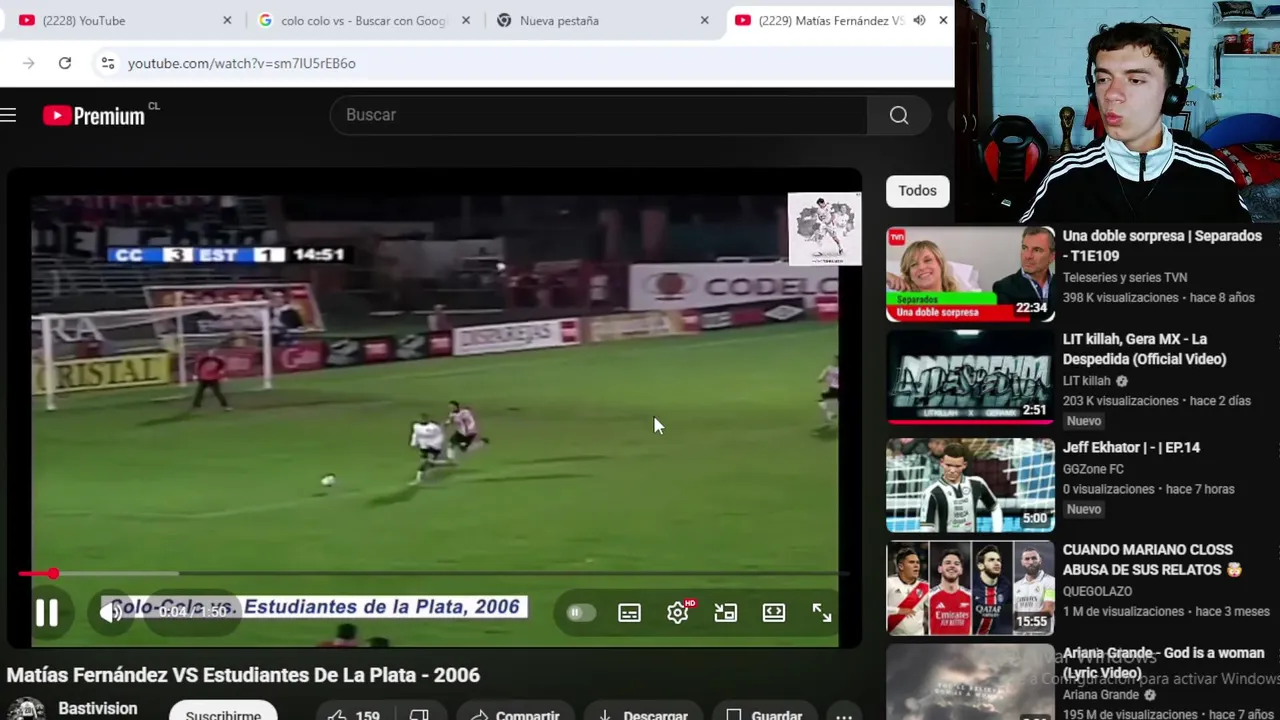The image size is (1280, 720).
Task: Mute tab via the speaker icon
Action: (x=919, y=20)
